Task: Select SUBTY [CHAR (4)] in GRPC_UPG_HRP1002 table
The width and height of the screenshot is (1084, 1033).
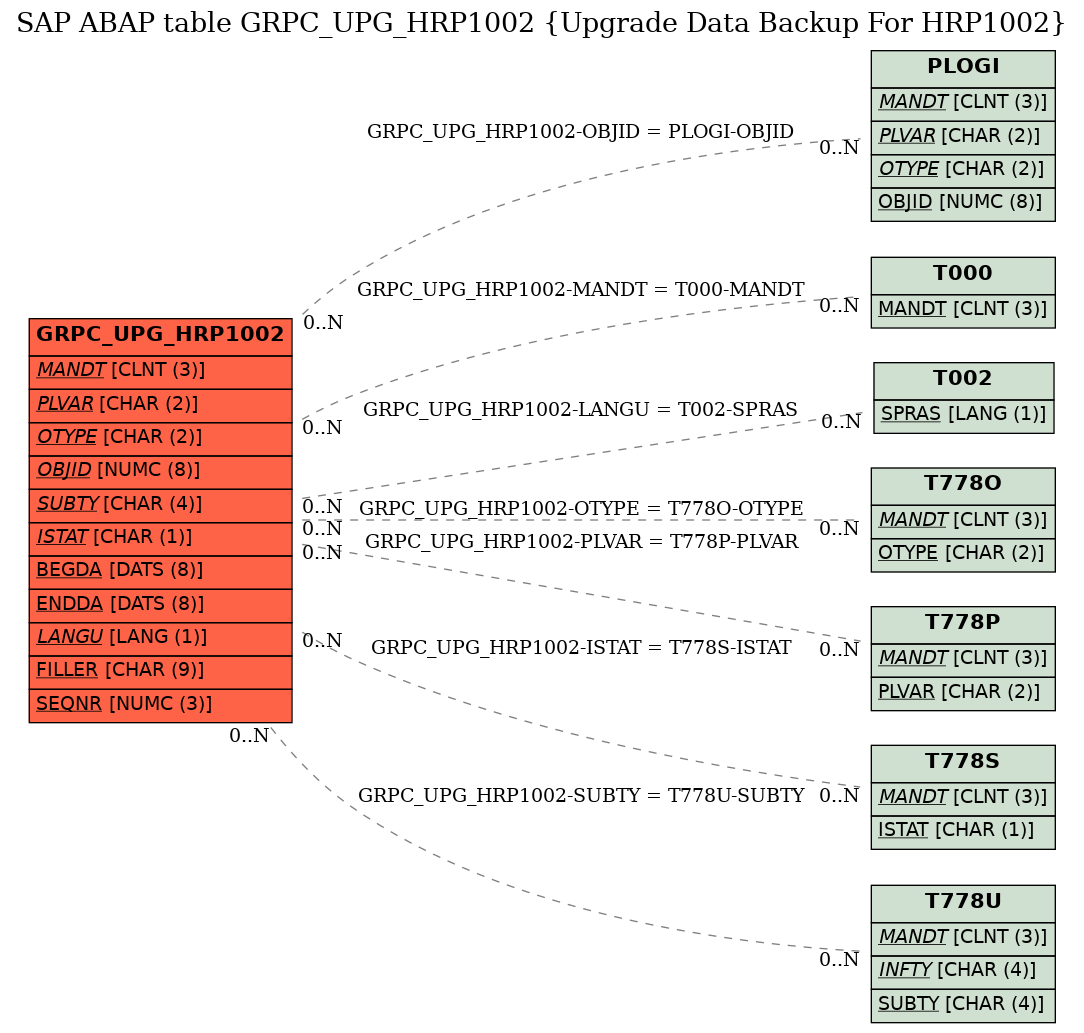Action: click(x=160, y=505)
